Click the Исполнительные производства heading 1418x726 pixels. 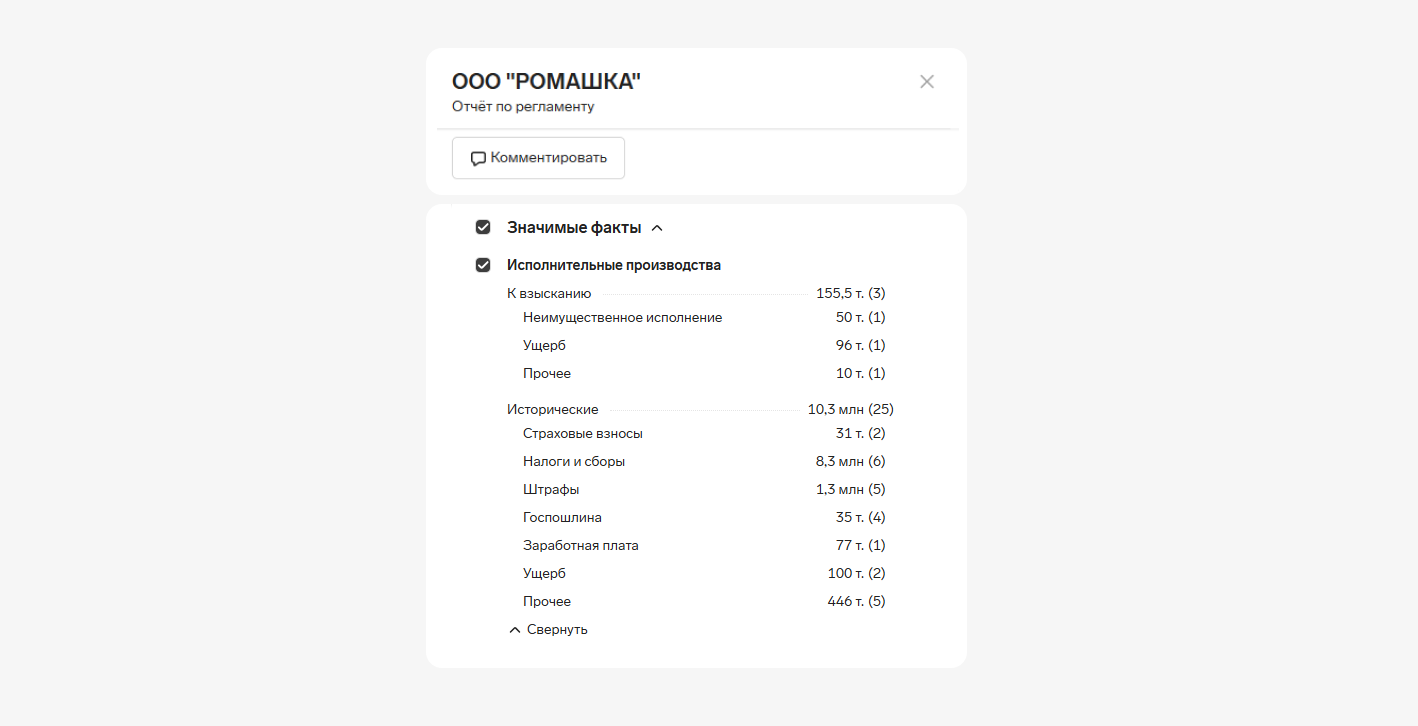point(613,265)
